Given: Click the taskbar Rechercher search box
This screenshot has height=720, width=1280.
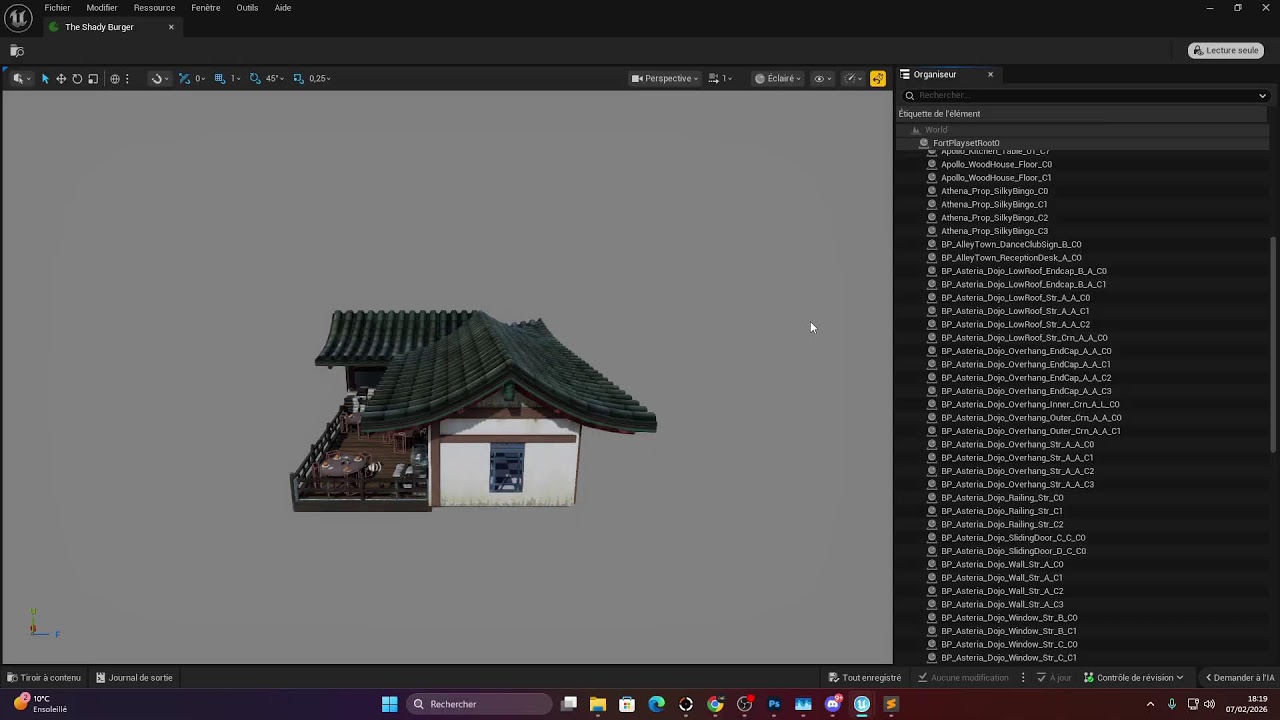Looking at the screenshot, I should 480,704.
